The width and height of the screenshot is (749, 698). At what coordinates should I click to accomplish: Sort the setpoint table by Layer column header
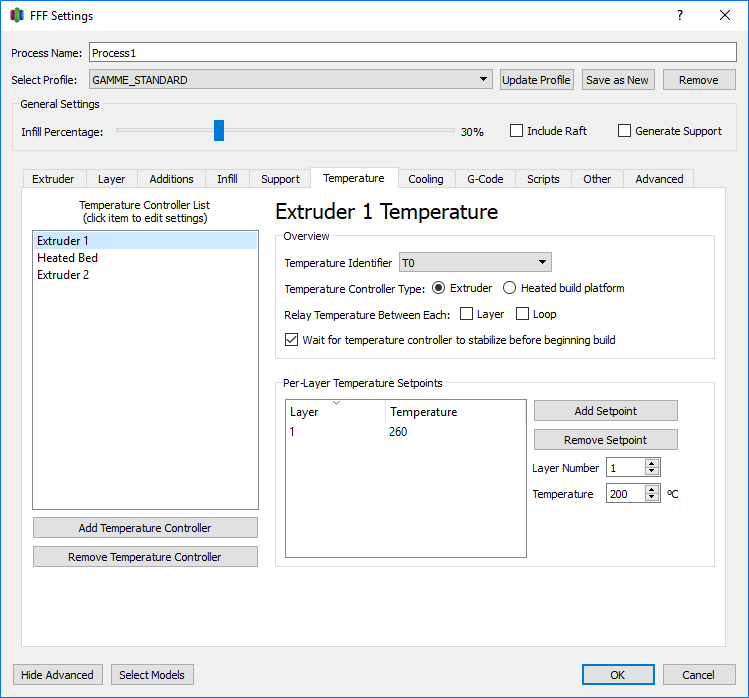tap(335, 412)
